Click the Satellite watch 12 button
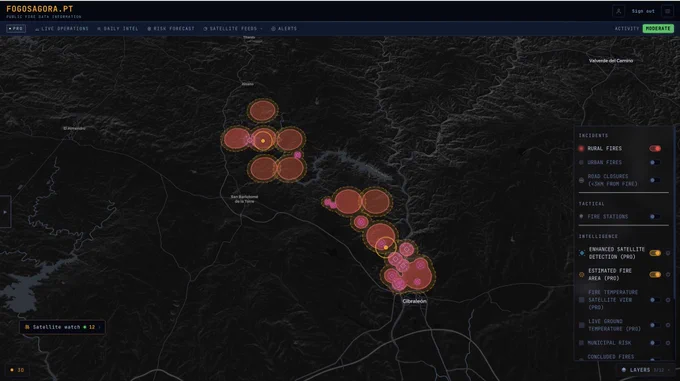Image resolution: width=680 pixels, height=381 pixels. pos(62,327)
